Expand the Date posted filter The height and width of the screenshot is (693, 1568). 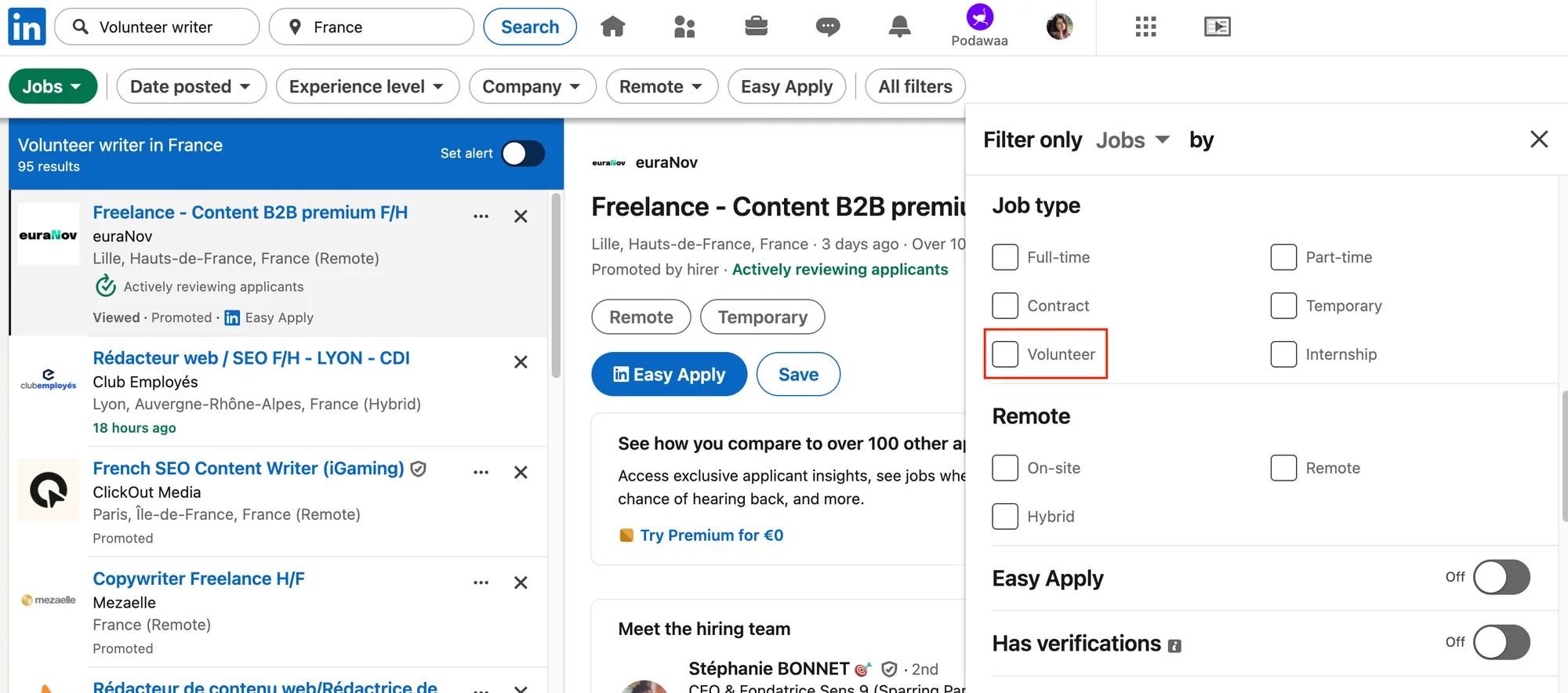[x=191, y=86]
